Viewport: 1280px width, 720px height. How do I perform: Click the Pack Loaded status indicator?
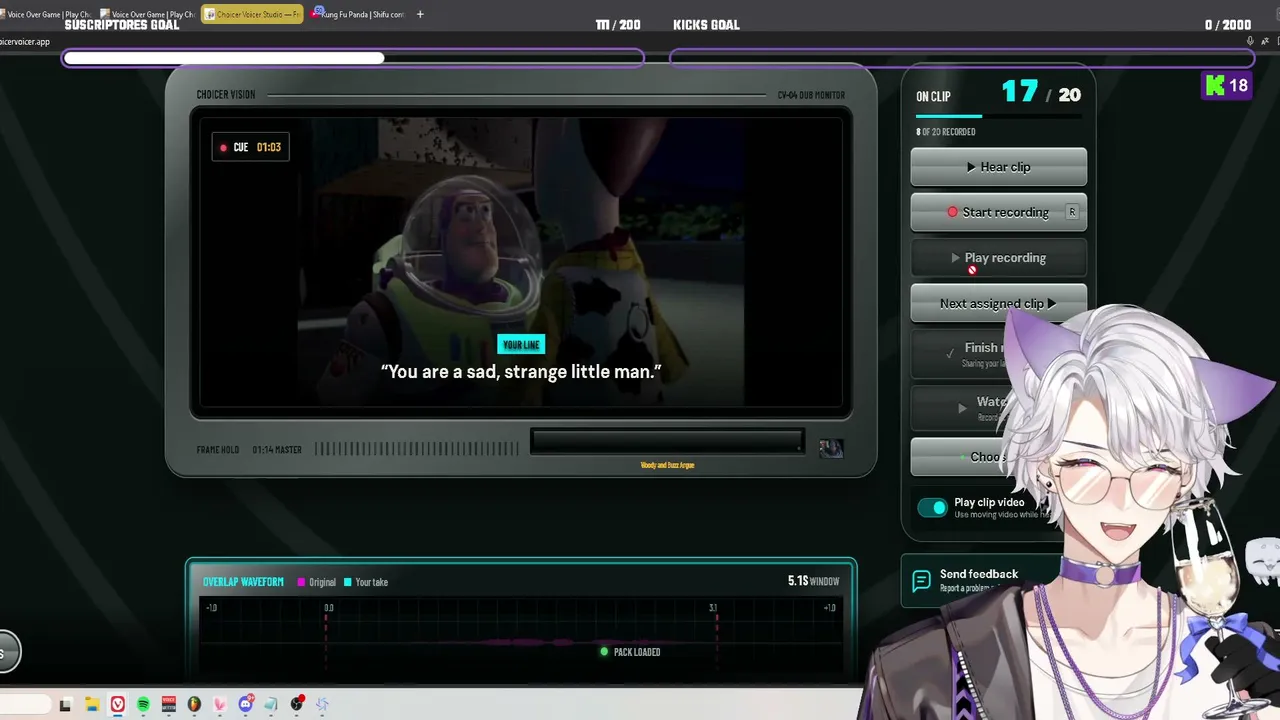[630, 652]
